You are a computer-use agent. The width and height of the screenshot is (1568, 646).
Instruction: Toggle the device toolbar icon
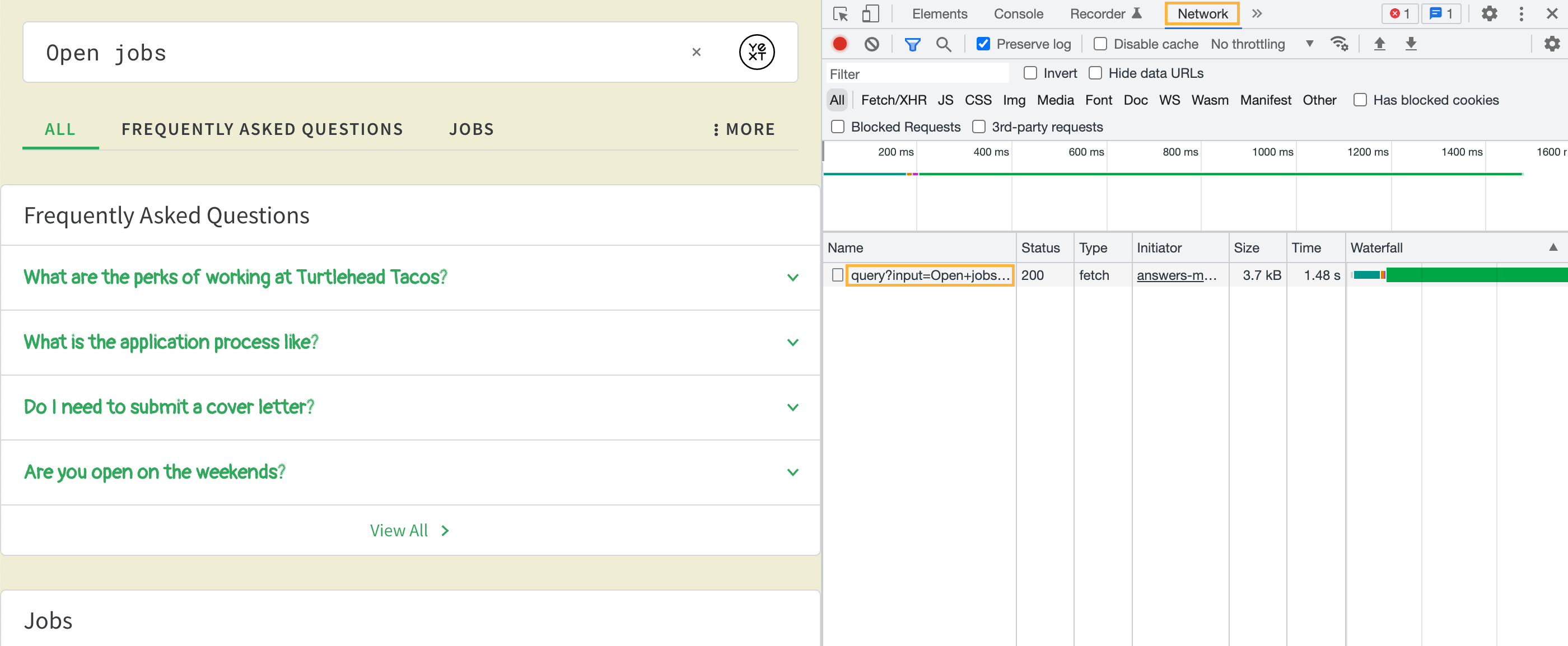coord(870,14)
